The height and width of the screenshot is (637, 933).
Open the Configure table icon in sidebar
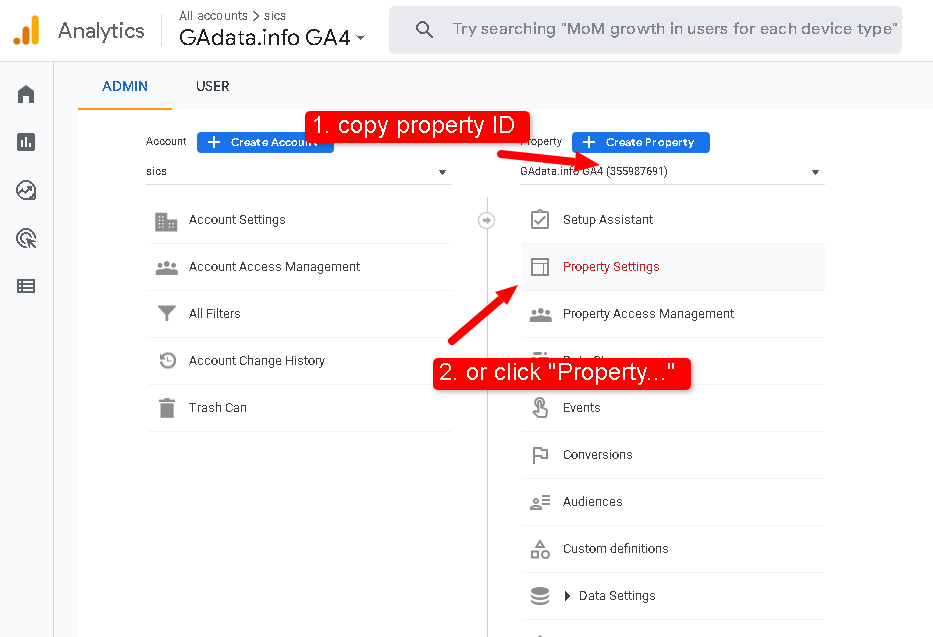tap(26, 286)
